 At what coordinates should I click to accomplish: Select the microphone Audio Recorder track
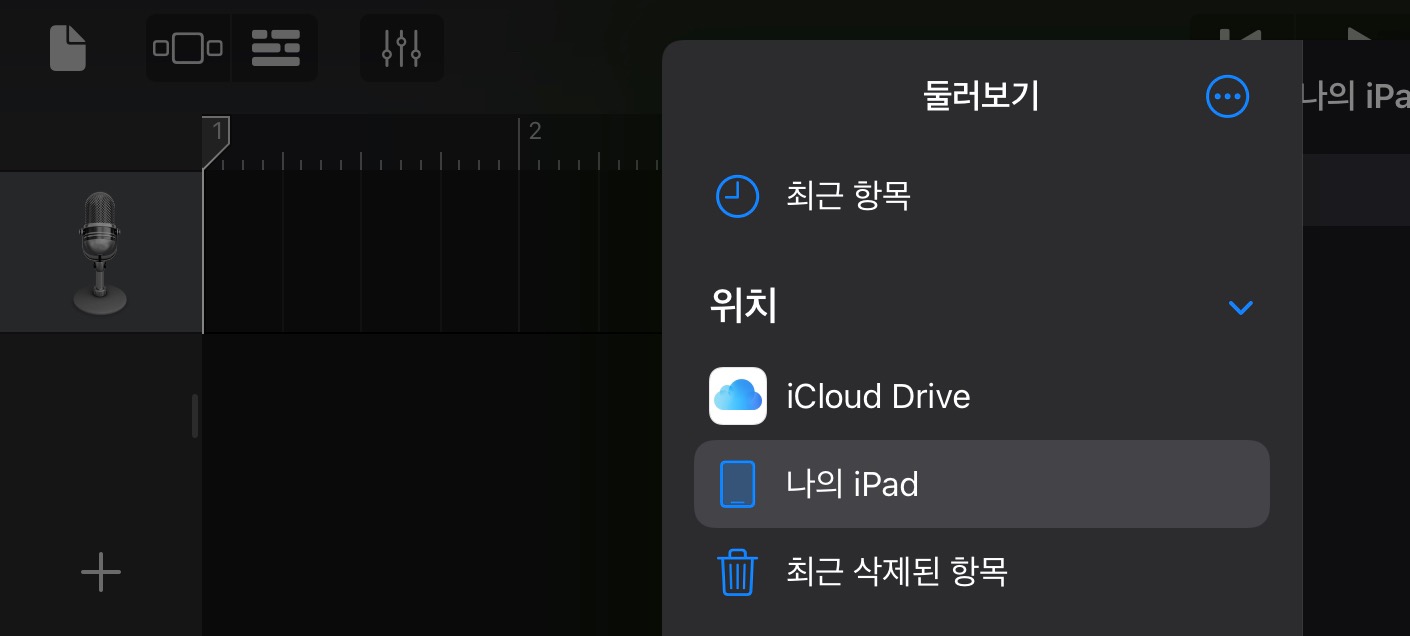[x=100, y=253]
